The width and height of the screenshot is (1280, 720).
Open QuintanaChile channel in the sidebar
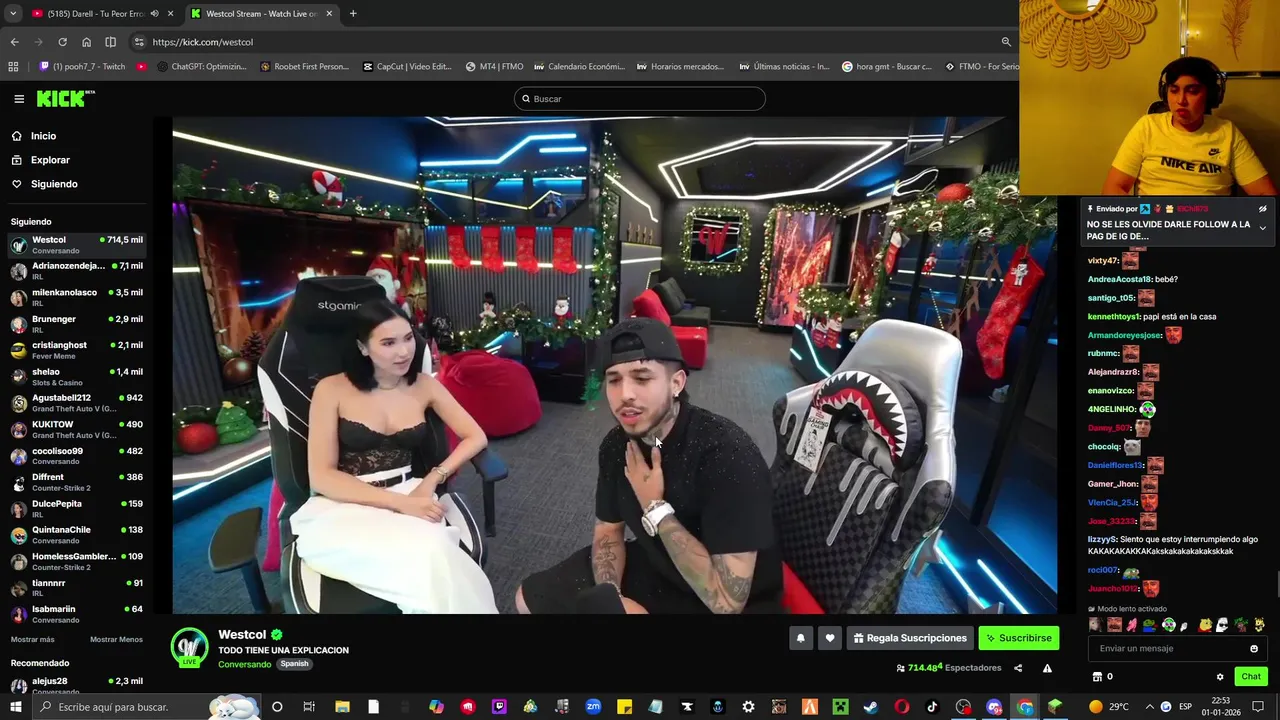click(x=76, y=535)
